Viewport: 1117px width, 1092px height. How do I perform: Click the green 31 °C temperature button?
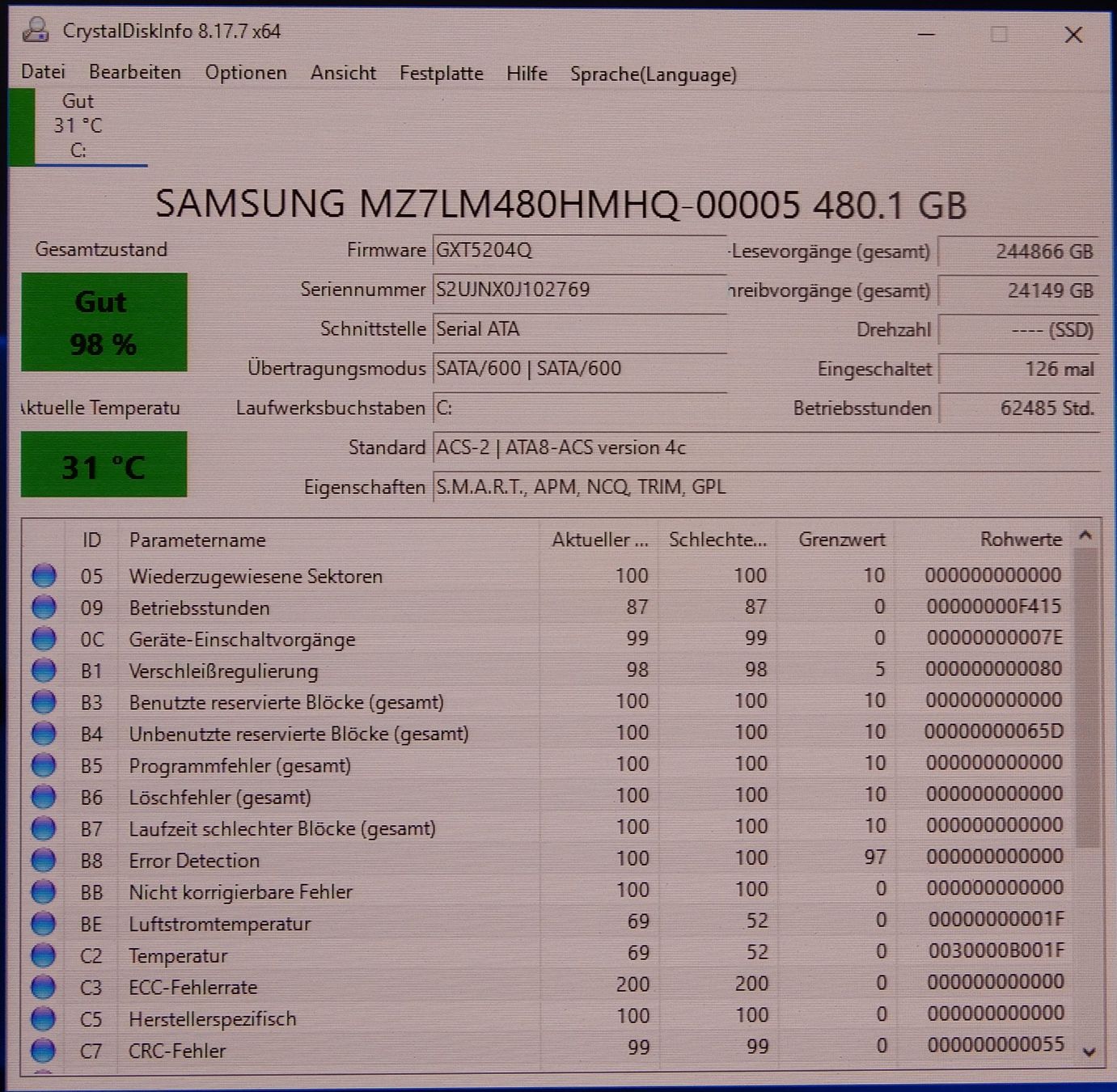click(104, 464)
